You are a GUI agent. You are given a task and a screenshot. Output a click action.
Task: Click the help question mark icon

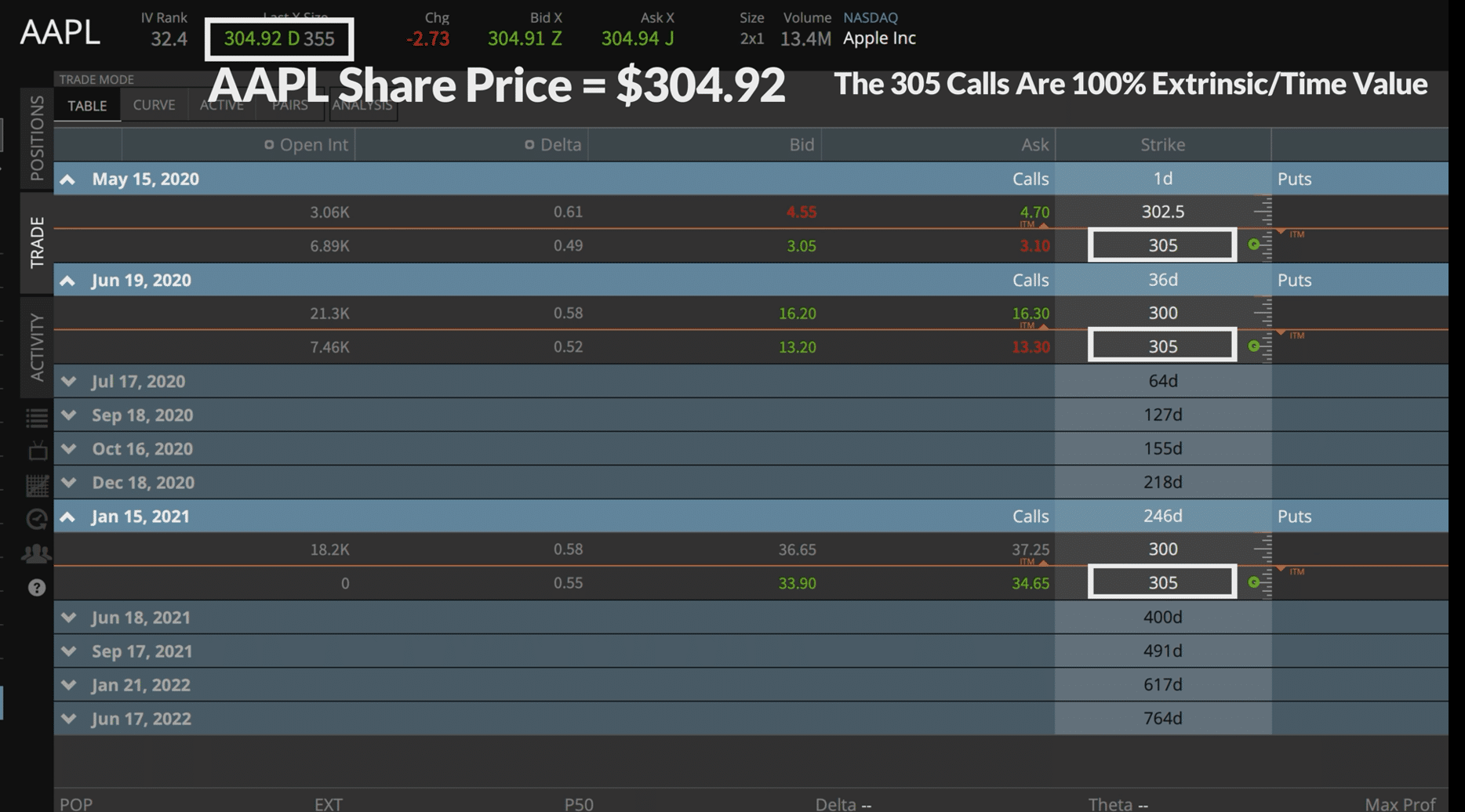(x=37, y=588)
